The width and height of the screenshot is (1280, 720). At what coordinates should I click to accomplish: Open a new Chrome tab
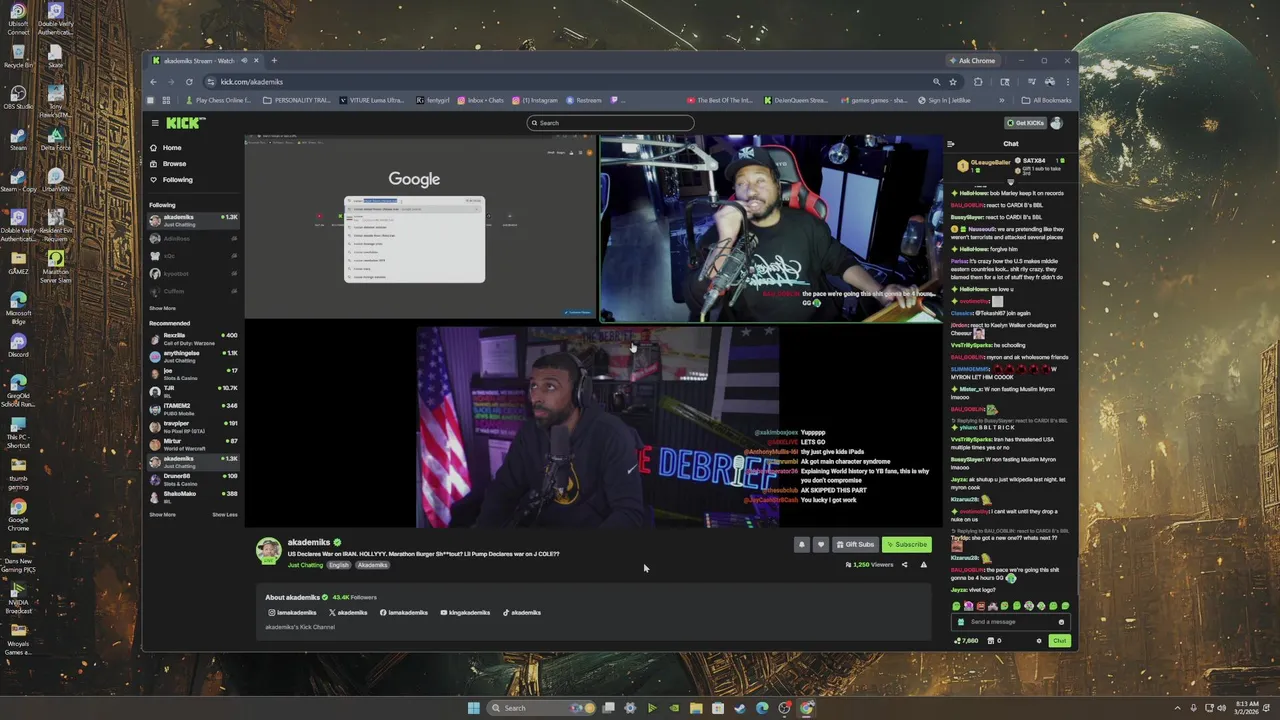point(274,61)
